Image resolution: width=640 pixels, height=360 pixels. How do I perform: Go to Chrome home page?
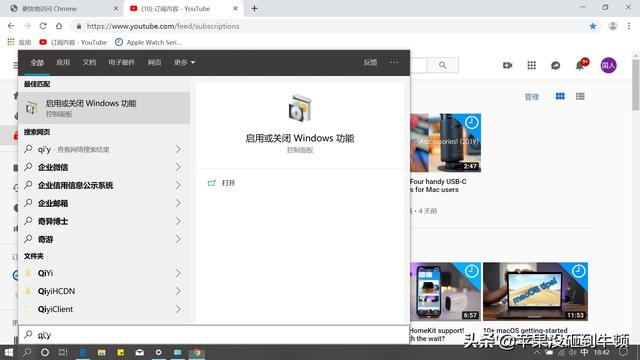59,26
